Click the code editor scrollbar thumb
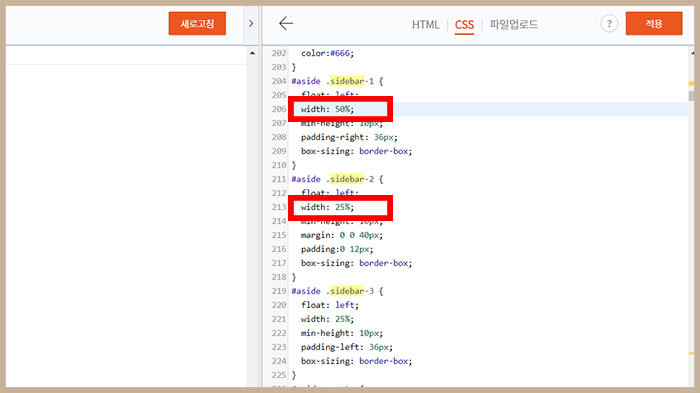700x393 pixels. pos(691,96)
